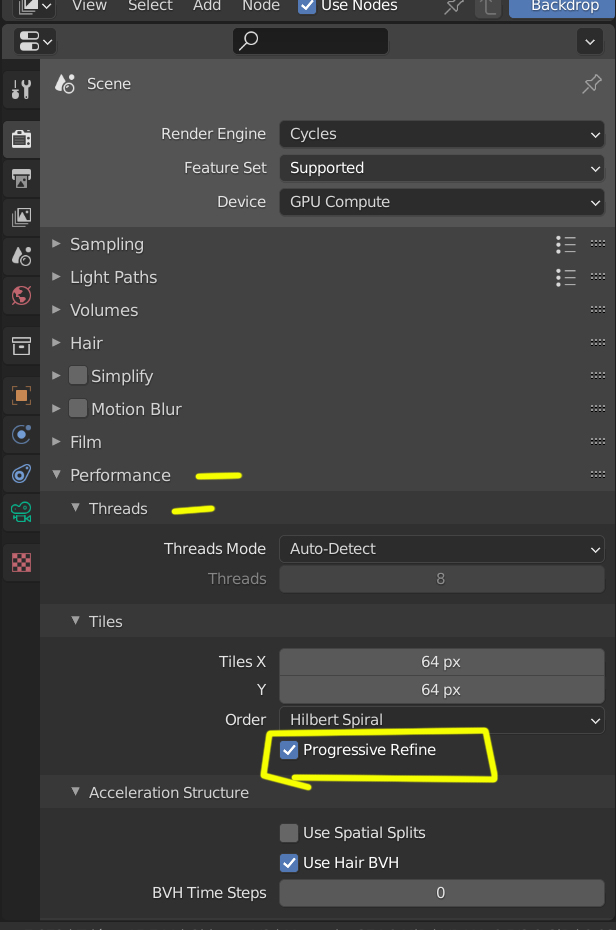Expand the Sampling panel

click(x=106, y=244)
